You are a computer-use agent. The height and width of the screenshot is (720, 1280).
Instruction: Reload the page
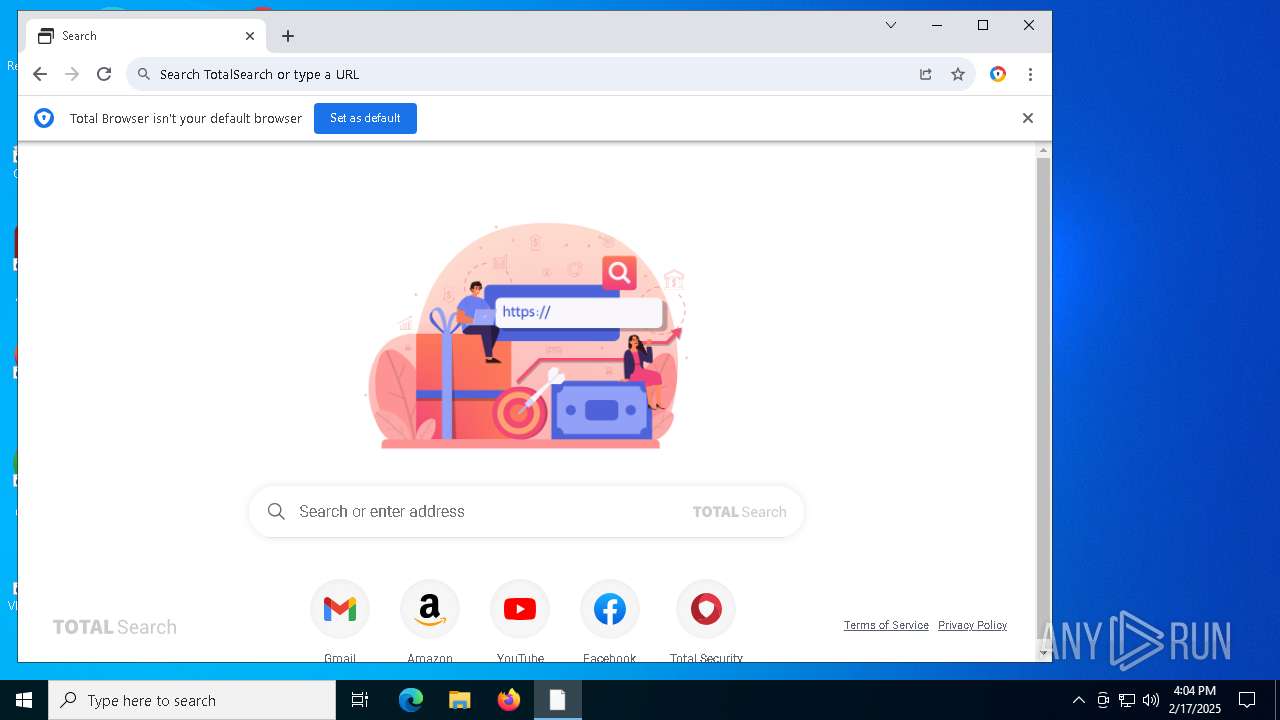(x=104, y=74)
